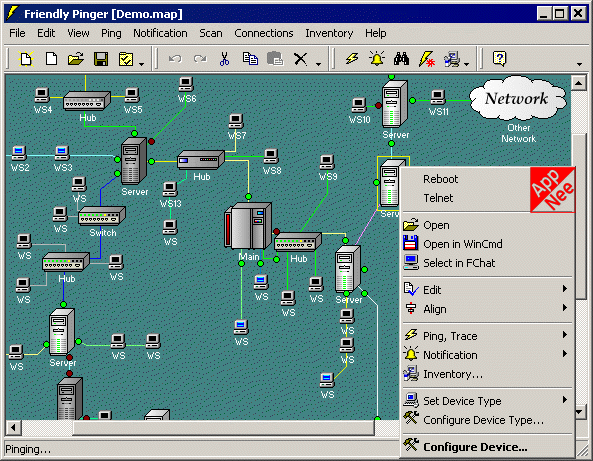The width and height of the screenshot is (593, 461).
Task: Click the Ping lightning bolt toolbar icon
Action: point(352,59)
